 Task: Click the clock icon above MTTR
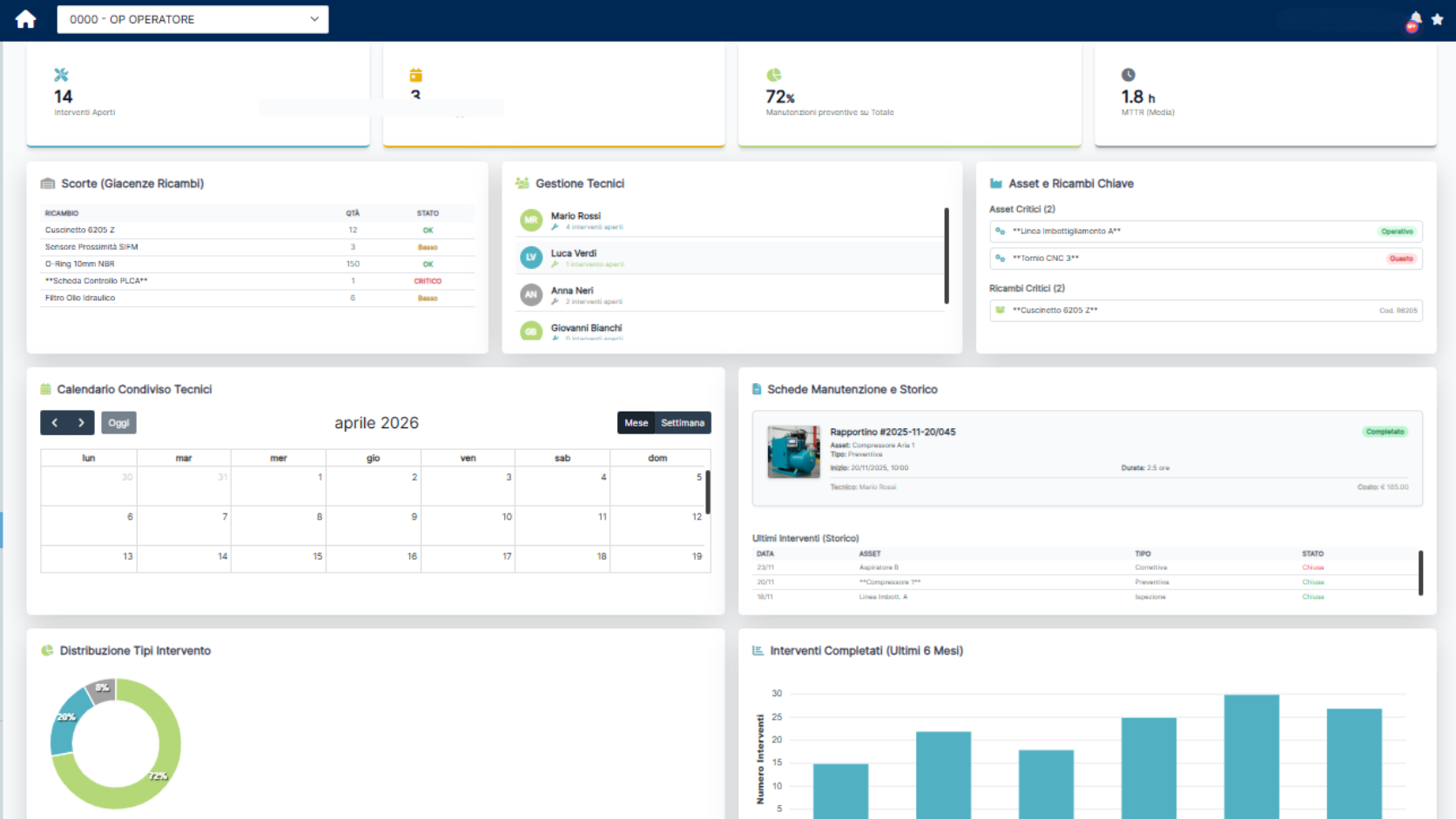pyautogui.click(x=1129, y=75)
